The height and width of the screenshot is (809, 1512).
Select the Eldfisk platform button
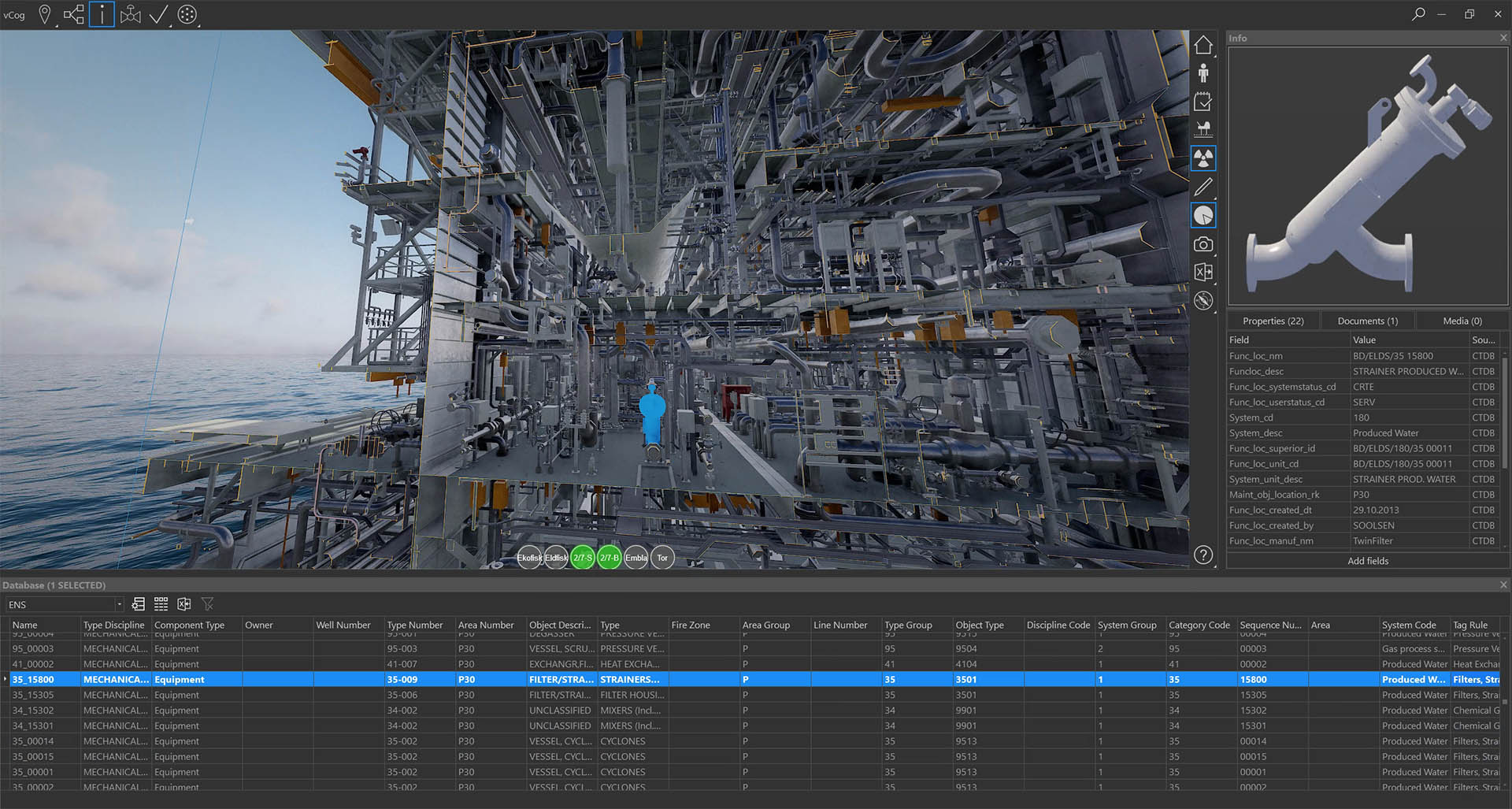[x=556, y=558]
